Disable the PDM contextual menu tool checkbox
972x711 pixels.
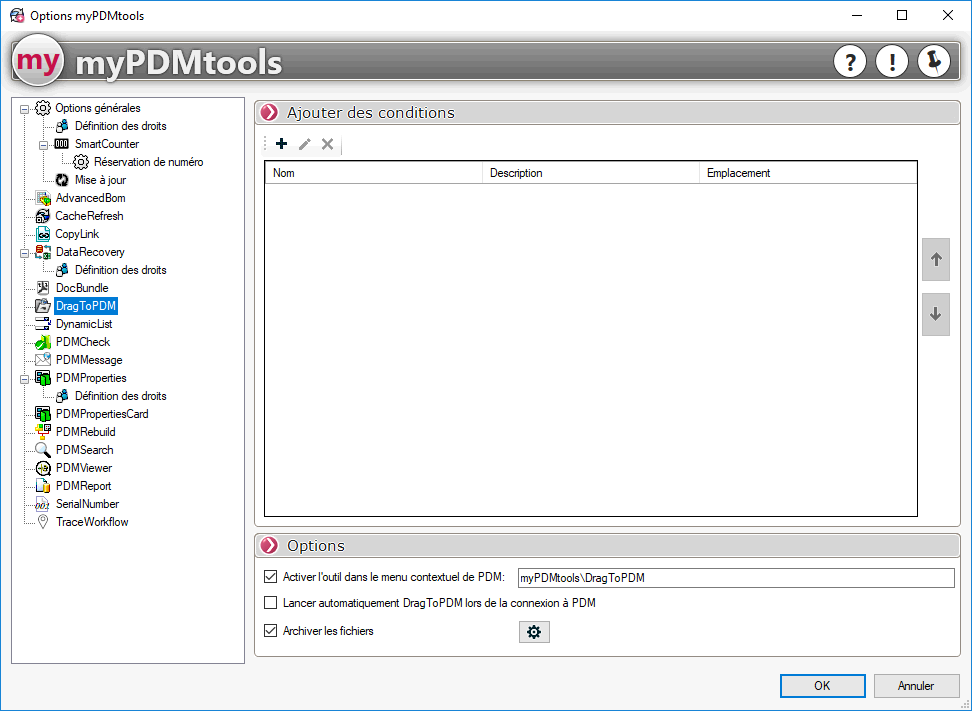pyautogui.click(x=270, y=576)
